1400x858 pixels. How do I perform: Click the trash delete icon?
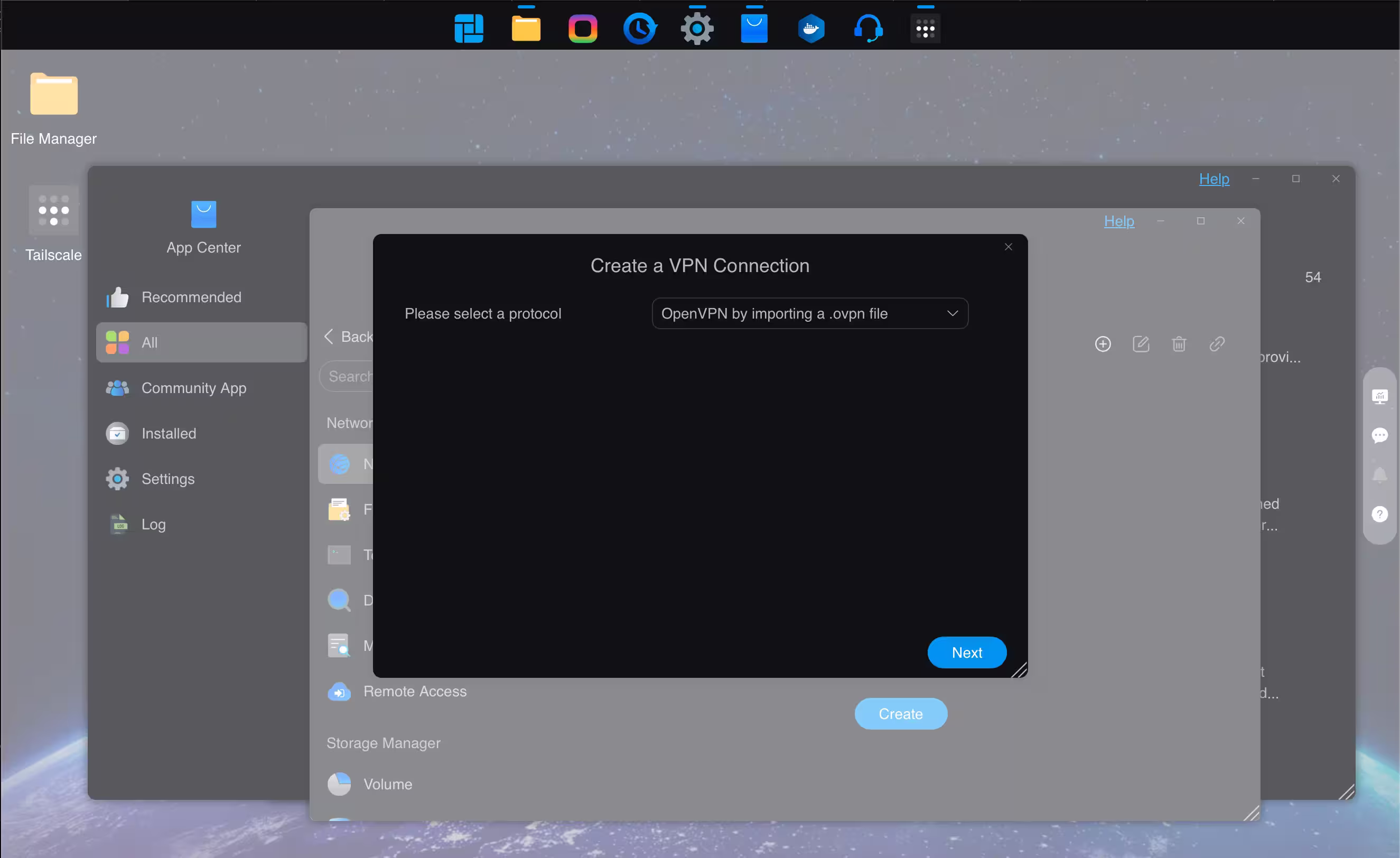point(1179,344)
